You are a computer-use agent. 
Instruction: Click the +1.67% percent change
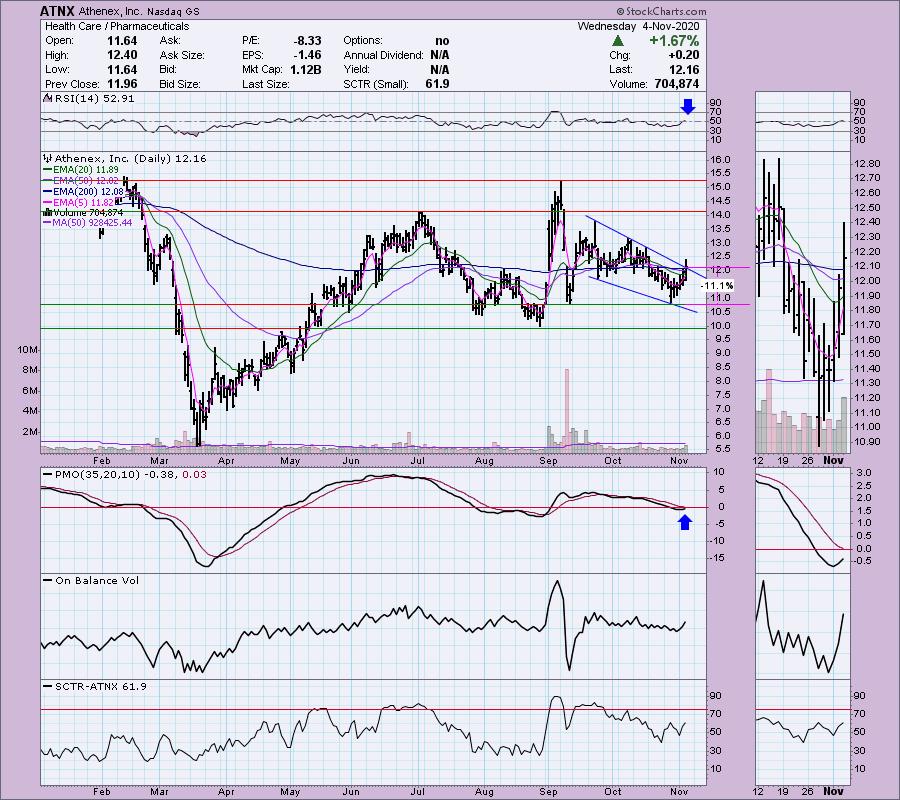674,41
